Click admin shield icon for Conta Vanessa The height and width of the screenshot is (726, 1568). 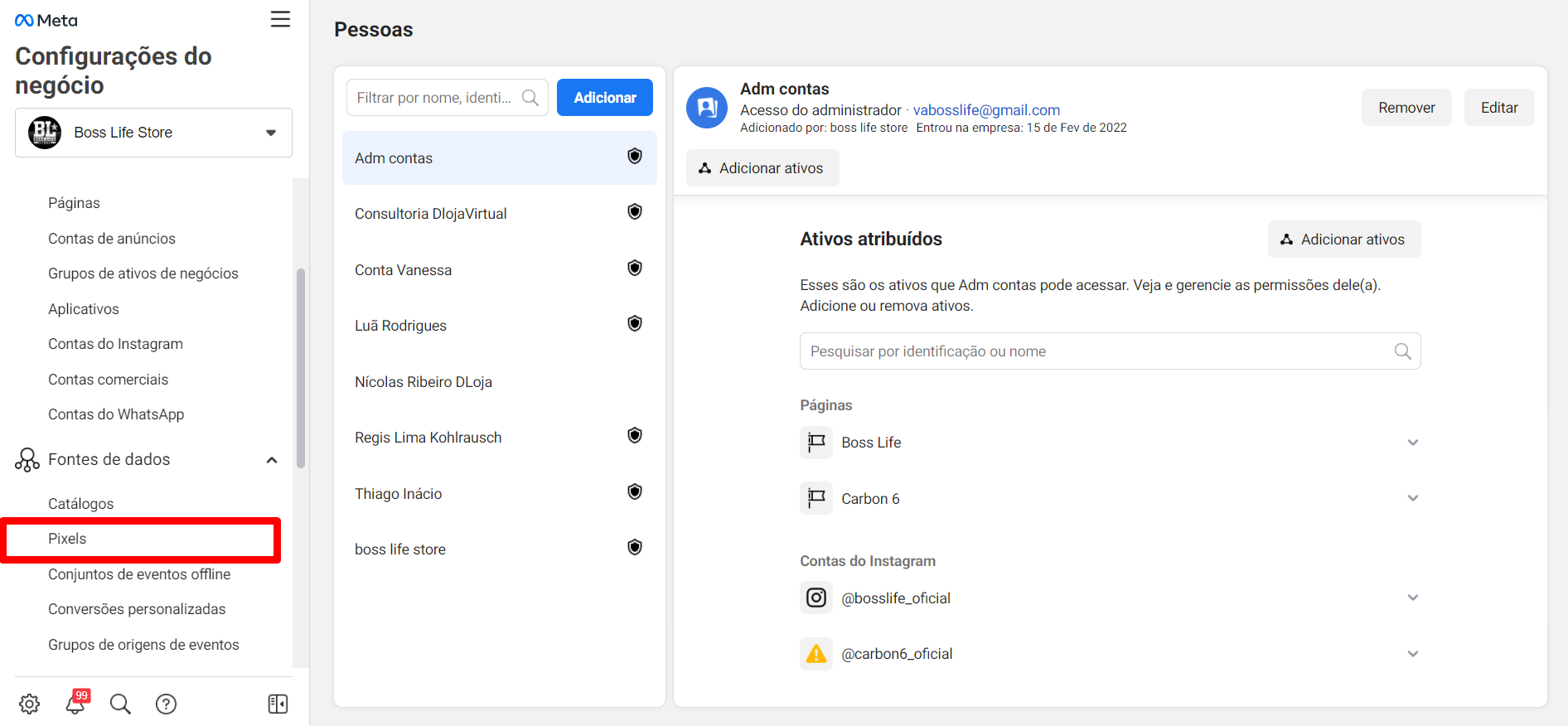click(x=635, y=268)
